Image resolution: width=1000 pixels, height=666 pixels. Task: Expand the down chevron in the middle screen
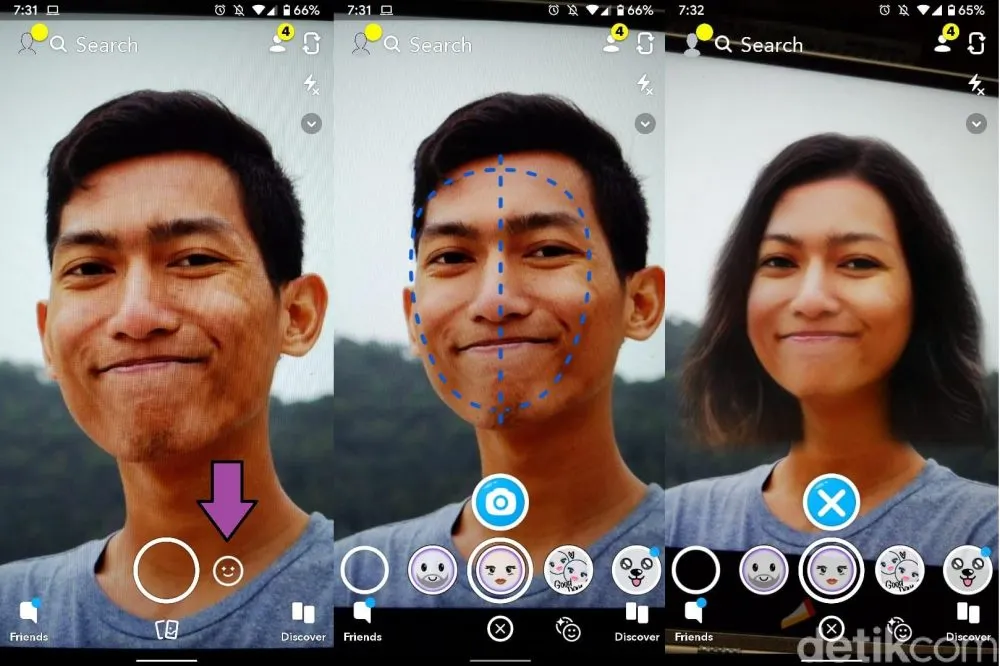pos(645,123)
